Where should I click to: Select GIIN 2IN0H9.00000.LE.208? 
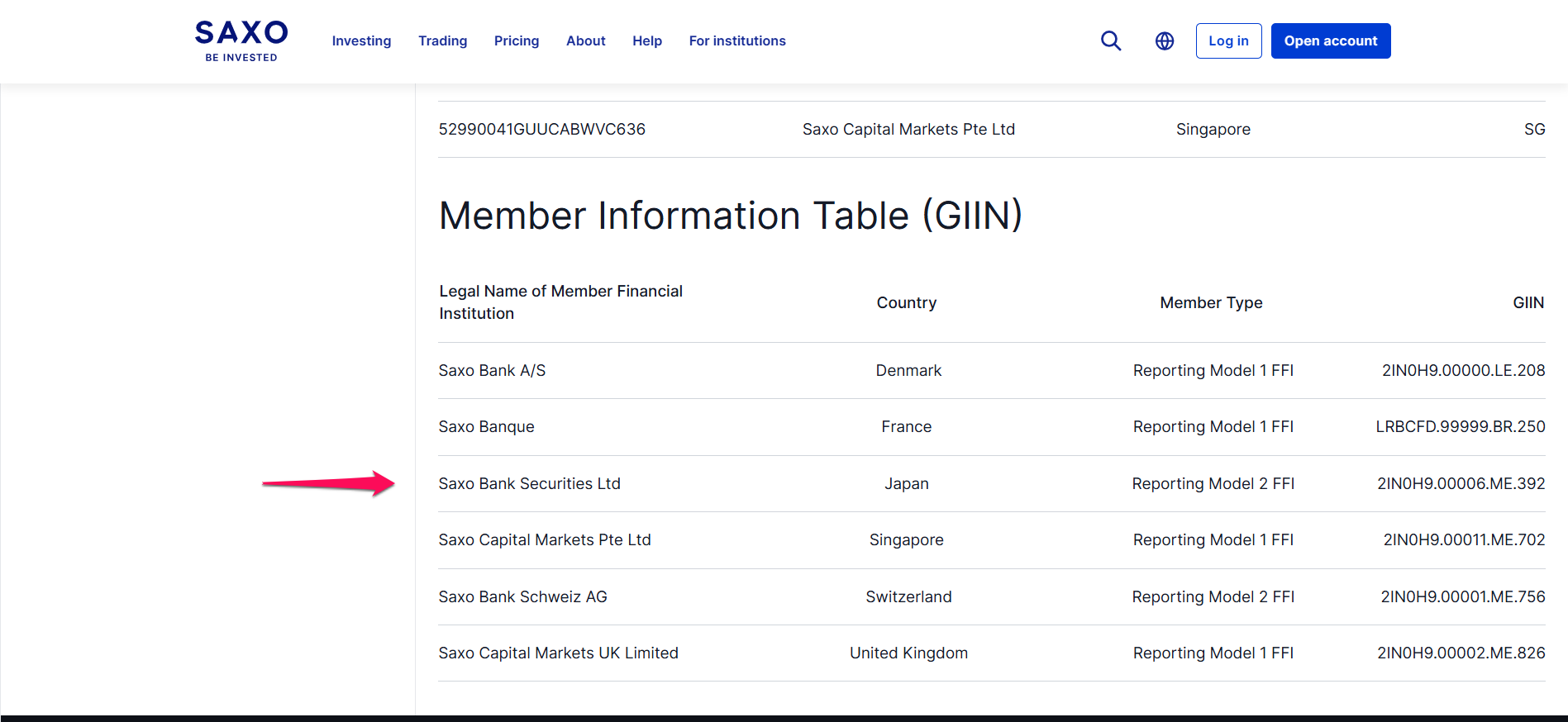click(x=1463, y=370)
